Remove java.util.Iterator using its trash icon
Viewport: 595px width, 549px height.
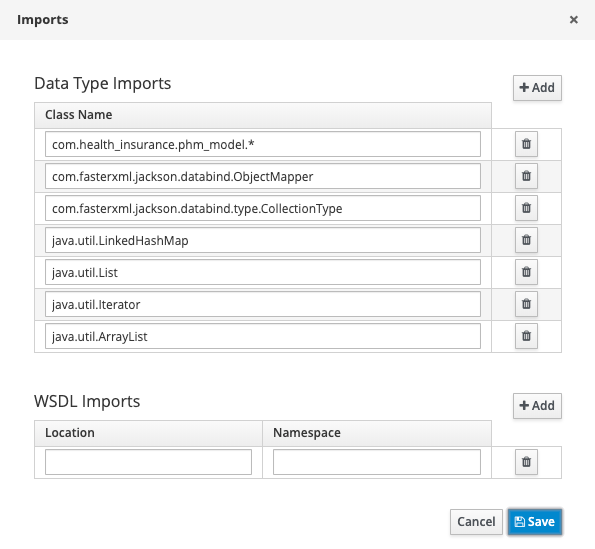526,304
